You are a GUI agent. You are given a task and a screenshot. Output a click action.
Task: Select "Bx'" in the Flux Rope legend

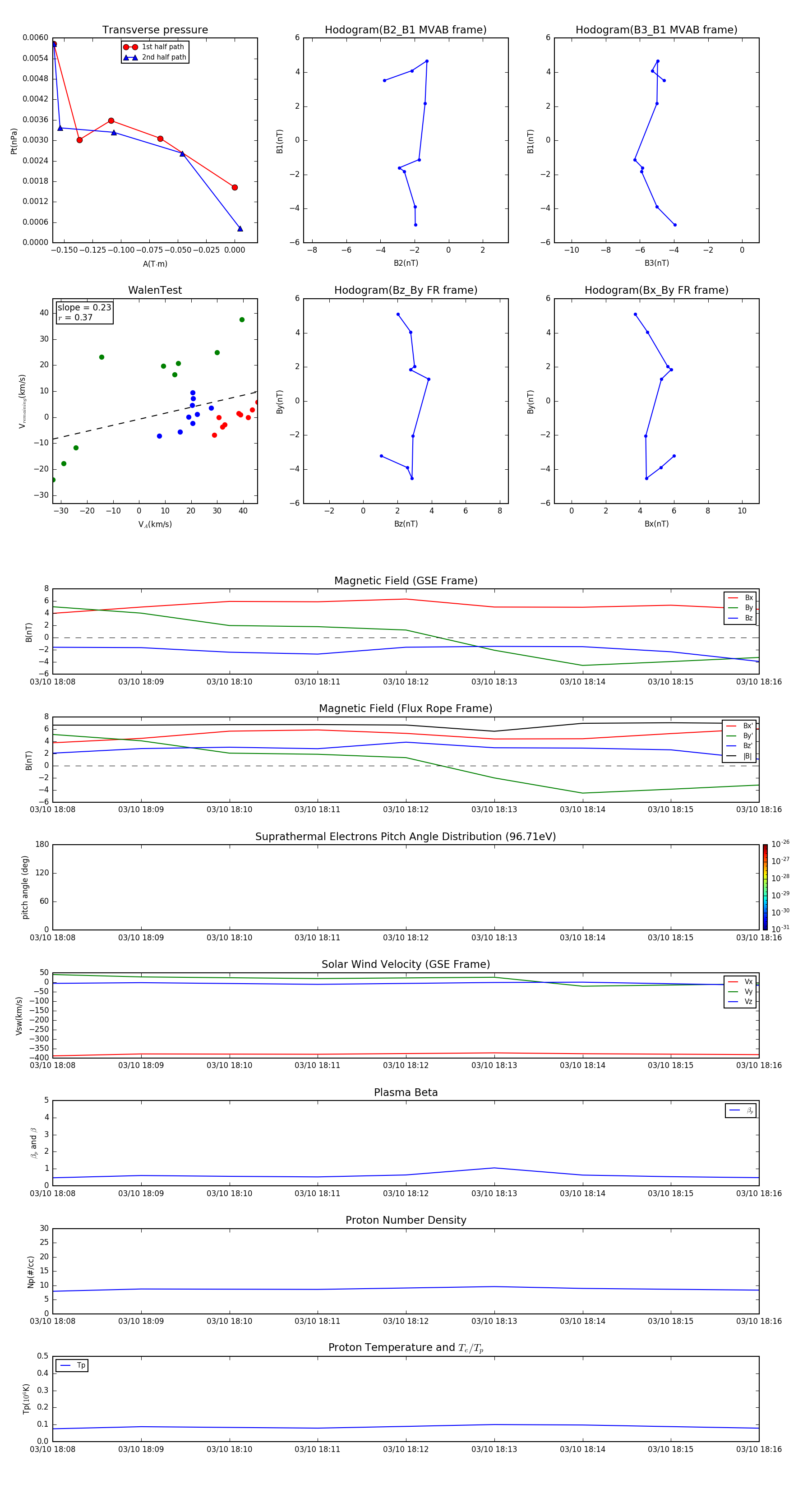[x=739, y=726]
